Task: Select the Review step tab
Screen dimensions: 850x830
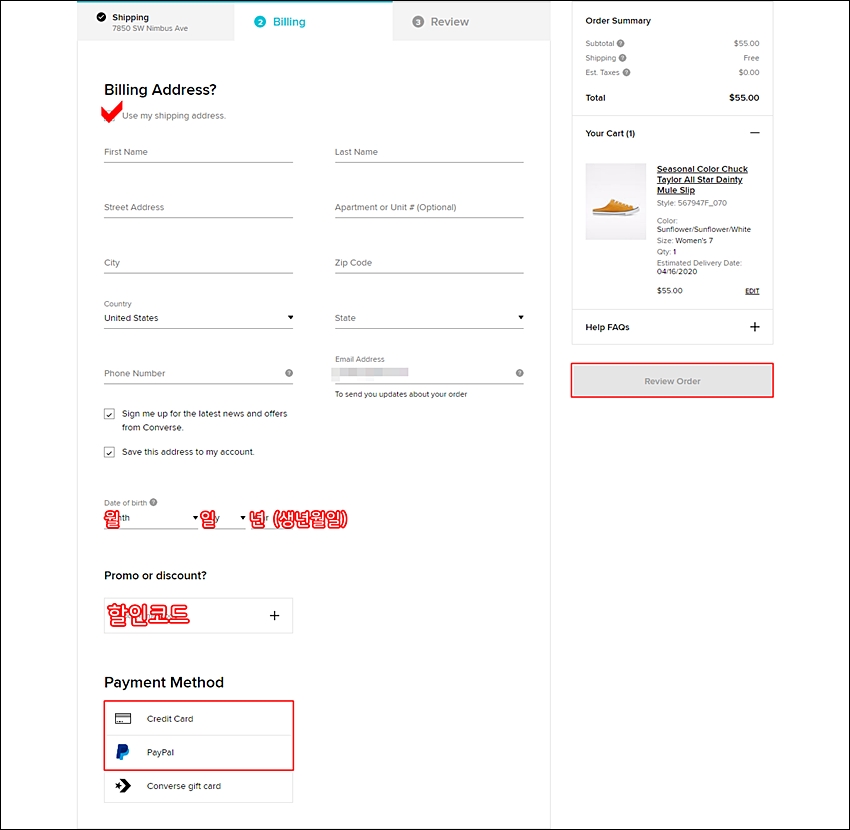Action: 471,22
